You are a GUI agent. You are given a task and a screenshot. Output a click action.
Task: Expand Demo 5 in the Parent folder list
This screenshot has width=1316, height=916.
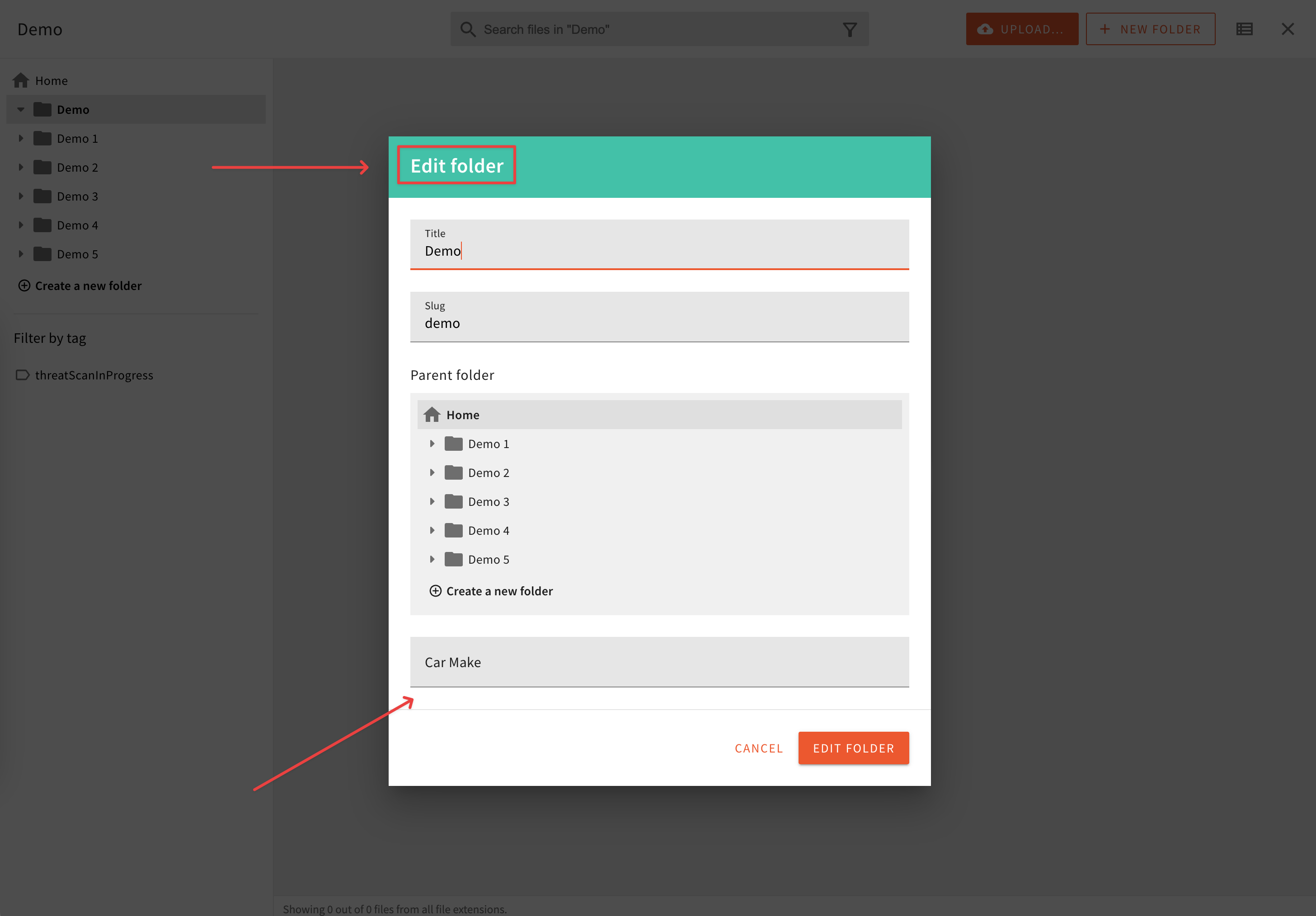pos(432,559)
